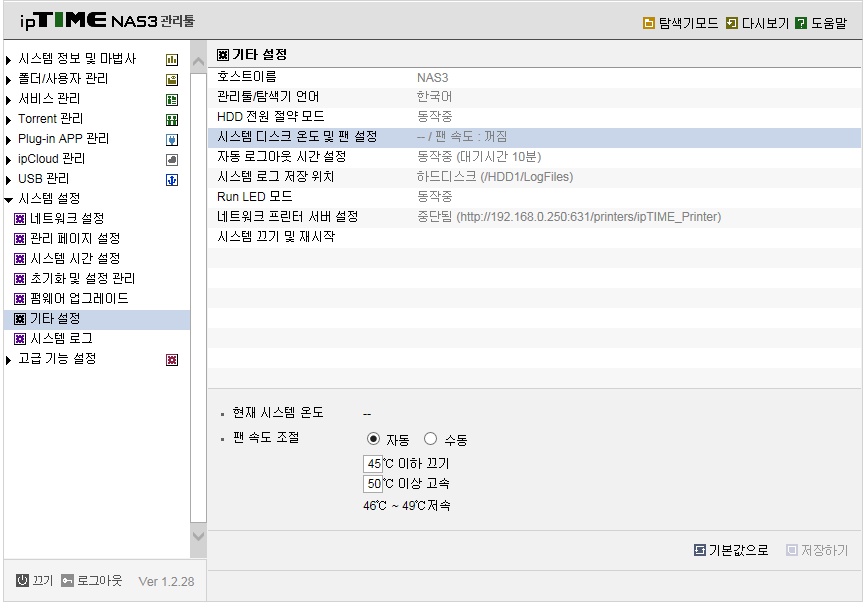Click the sidebar scroll down arrow
Screen dimensions: 868x608
198,535
